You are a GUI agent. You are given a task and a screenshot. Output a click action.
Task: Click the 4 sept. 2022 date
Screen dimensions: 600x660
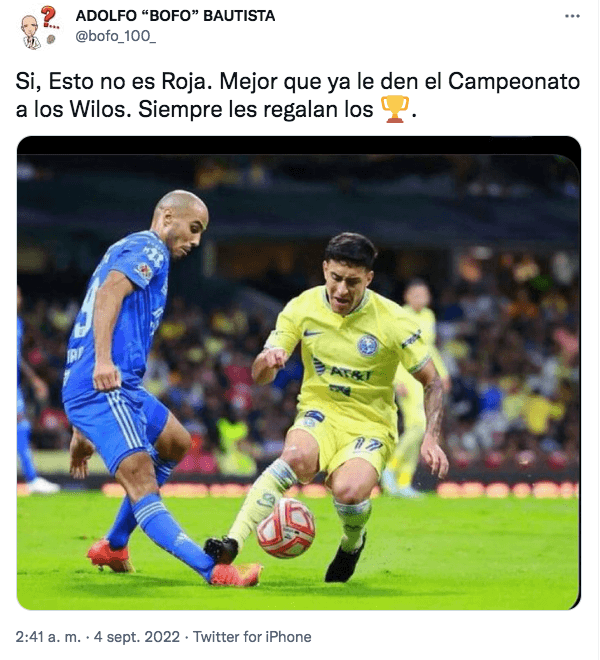tap(137, 637)
